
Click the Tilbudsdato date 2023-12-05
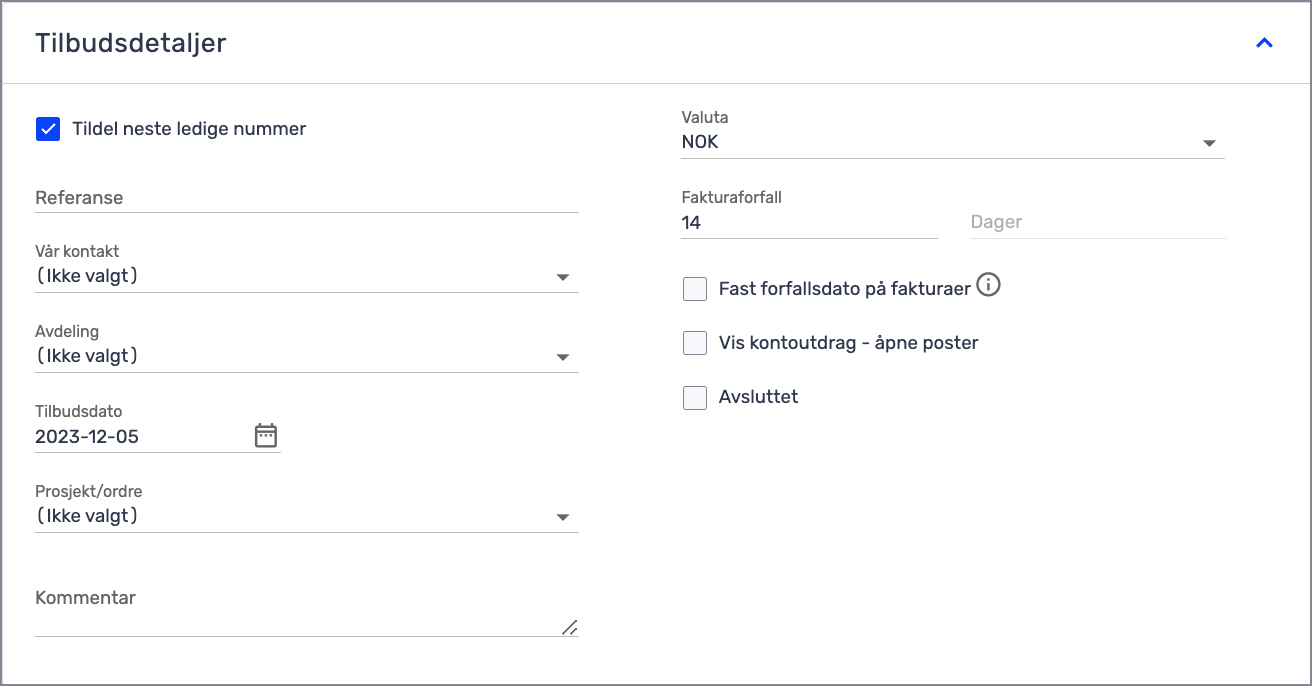[x=87, y=437]
